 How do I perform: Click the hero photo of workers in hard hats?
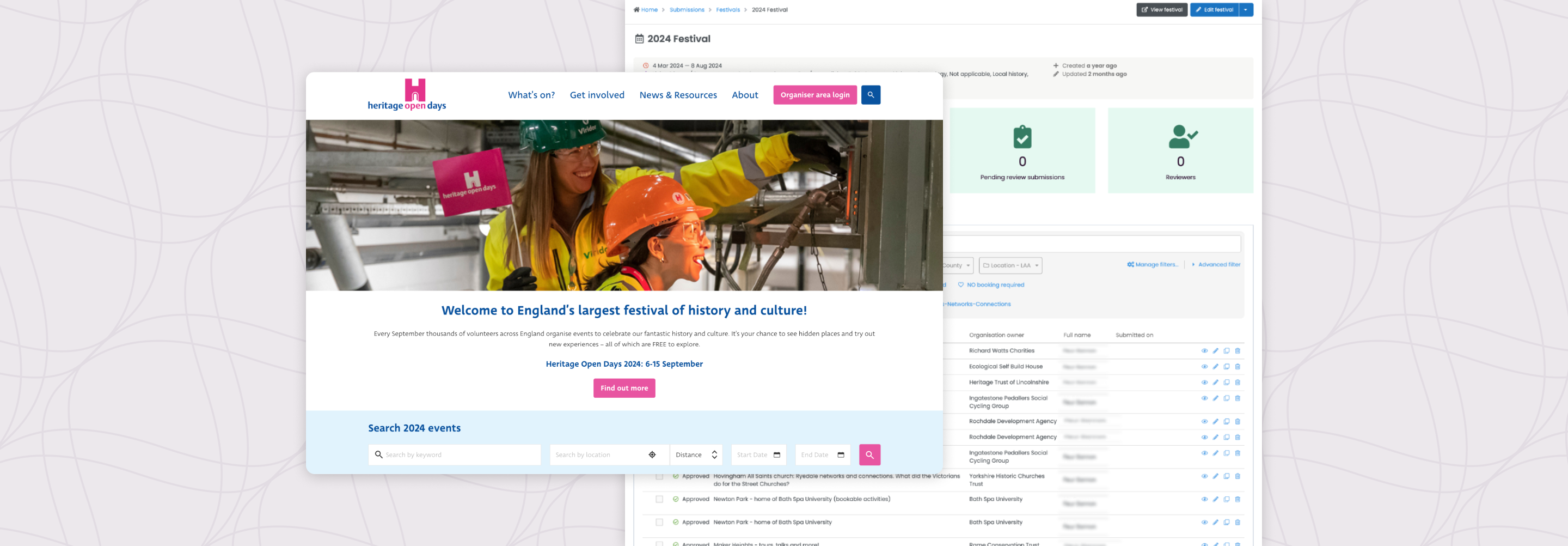624,205
